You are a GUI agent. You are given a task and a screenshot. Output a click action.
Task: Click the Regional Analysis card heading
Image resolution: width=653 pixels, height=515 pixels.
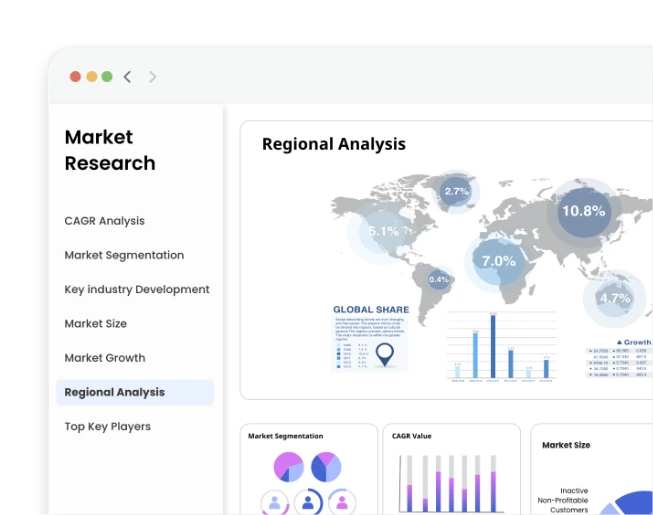[334, 144]
